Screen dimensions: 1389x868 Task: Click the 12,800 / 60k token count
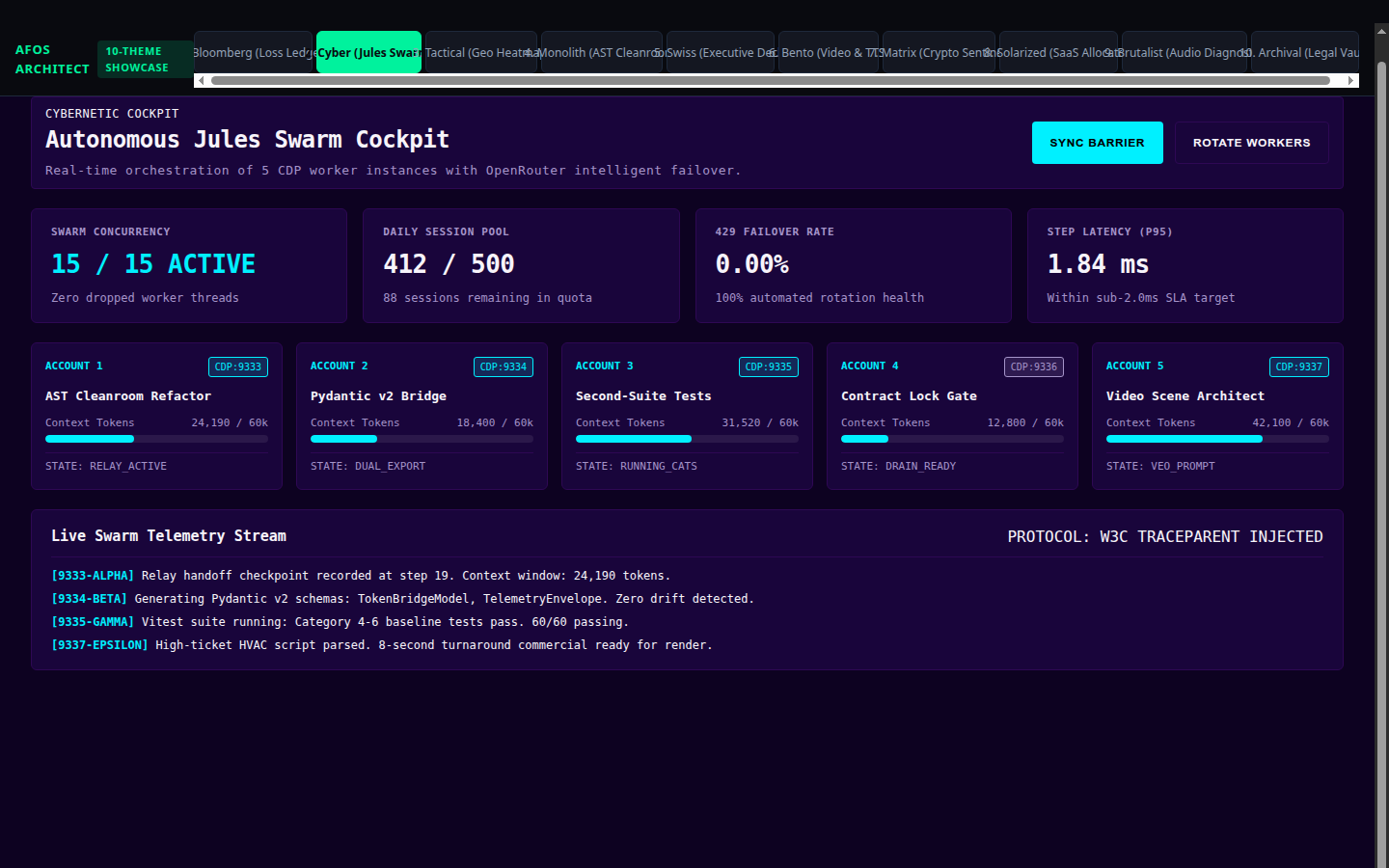pyautogui.click(x=1025, y=422)
